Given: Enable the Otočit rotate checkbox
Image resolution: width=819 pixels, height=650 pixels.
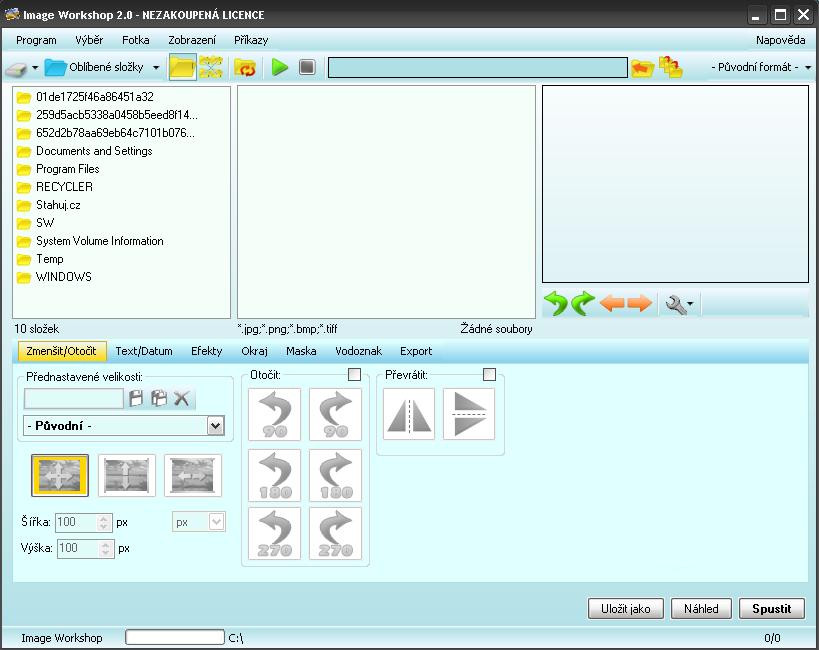Looking at the screenshot, I should (355, 375).
